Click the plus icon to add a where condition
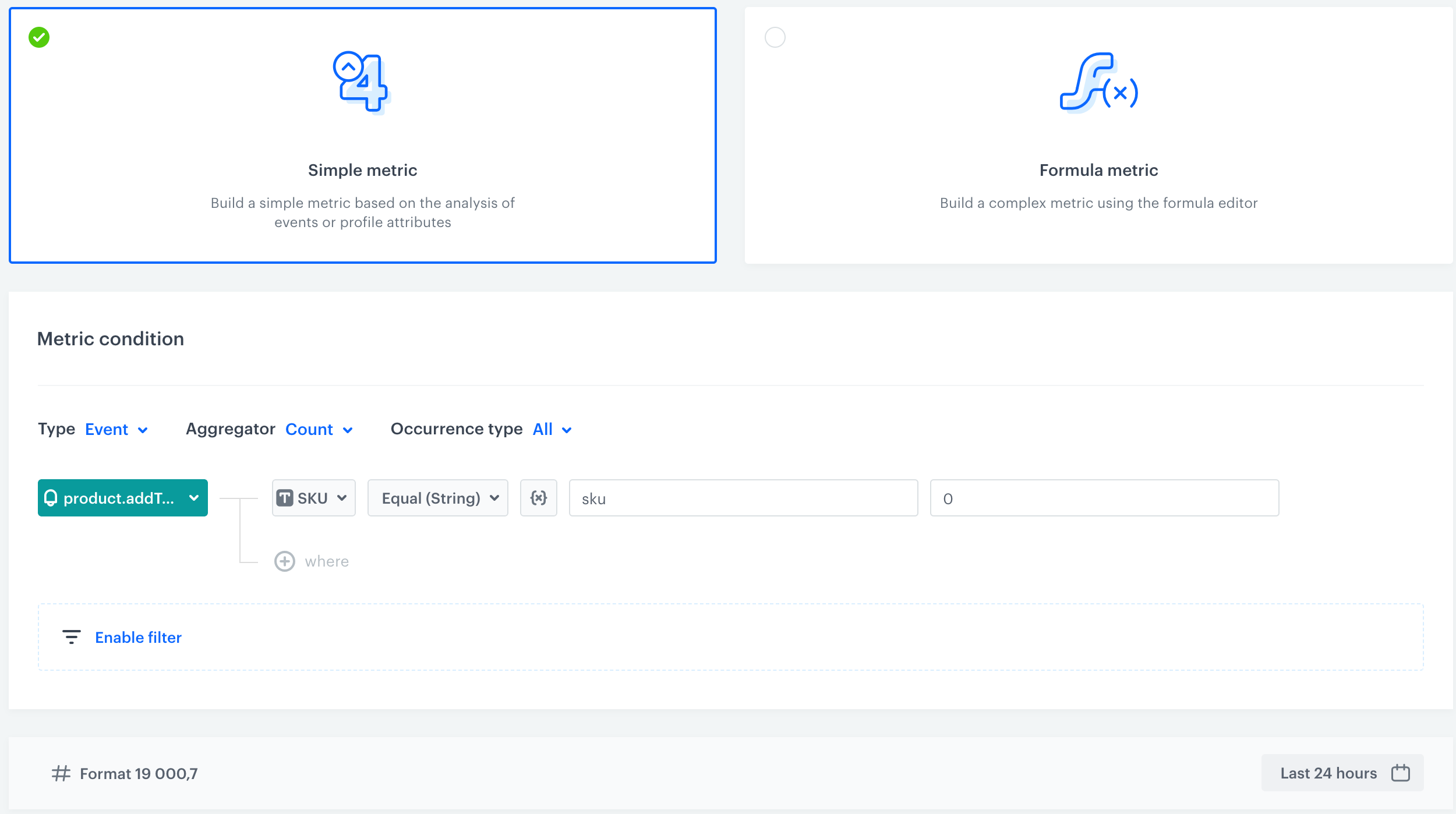The height and width of the screenshot is (814, 1456). [285, 561]
